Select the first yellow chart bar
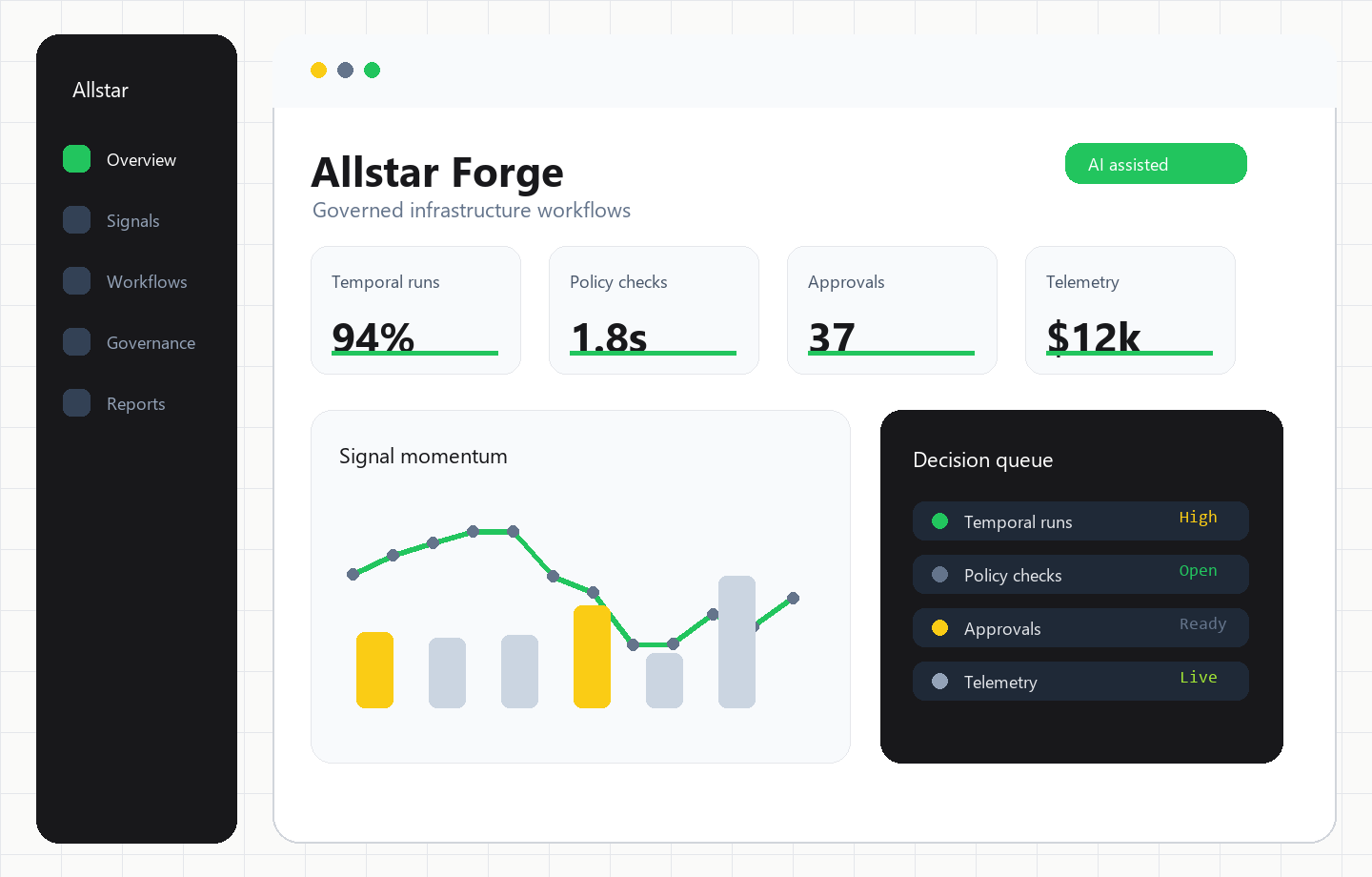The width and height of the screenshot is (1372, 877). [x=374, y=670]
